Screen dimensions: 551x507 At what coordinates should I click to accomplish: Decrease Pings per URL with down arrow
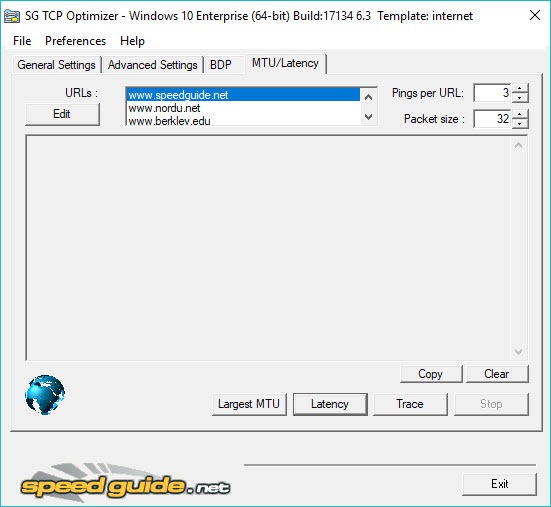click(x=520, y=98)
